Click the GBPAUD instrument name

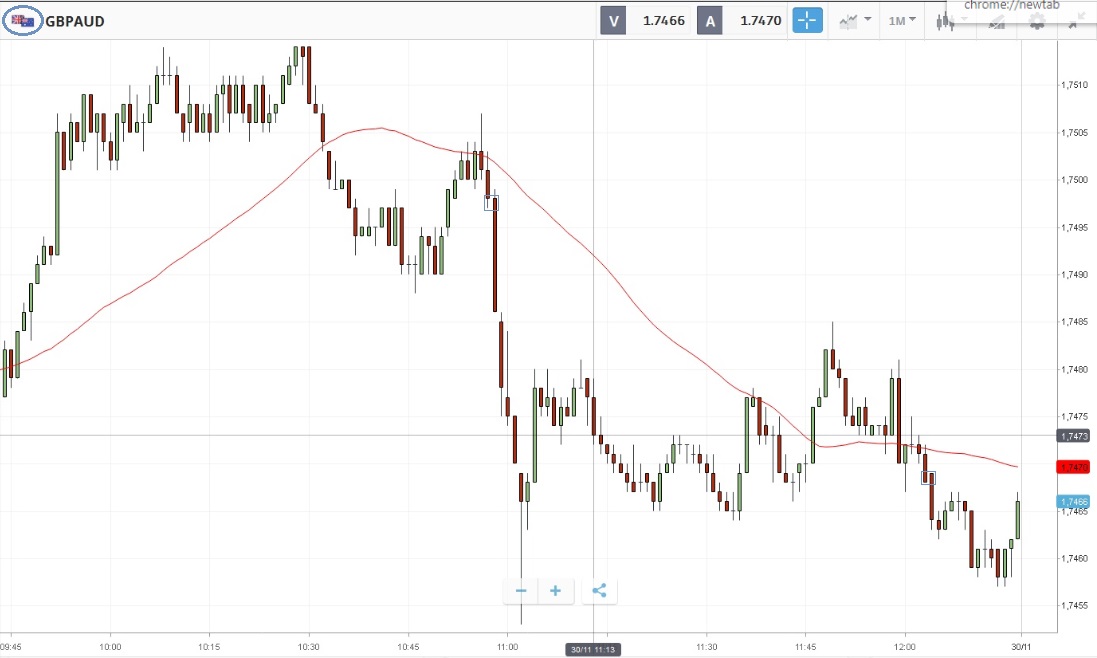tap(75, 21)
